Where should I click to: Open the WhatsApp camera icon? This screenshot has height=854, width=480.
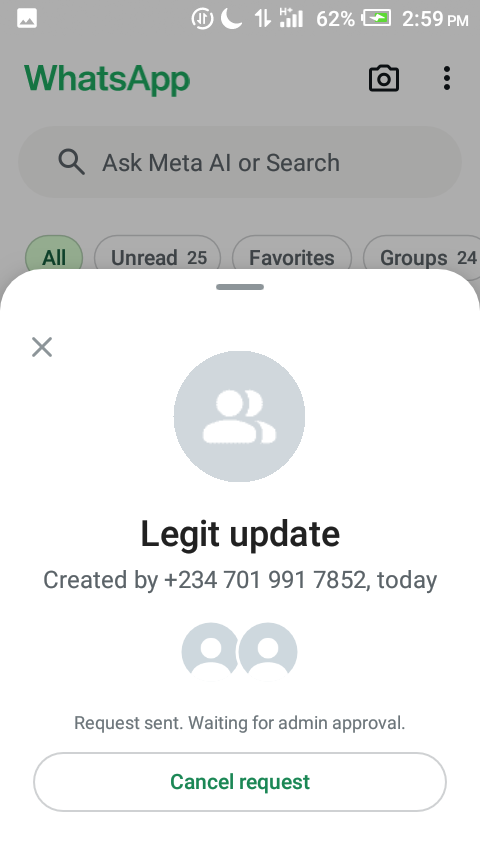click(x=384, y=78)
